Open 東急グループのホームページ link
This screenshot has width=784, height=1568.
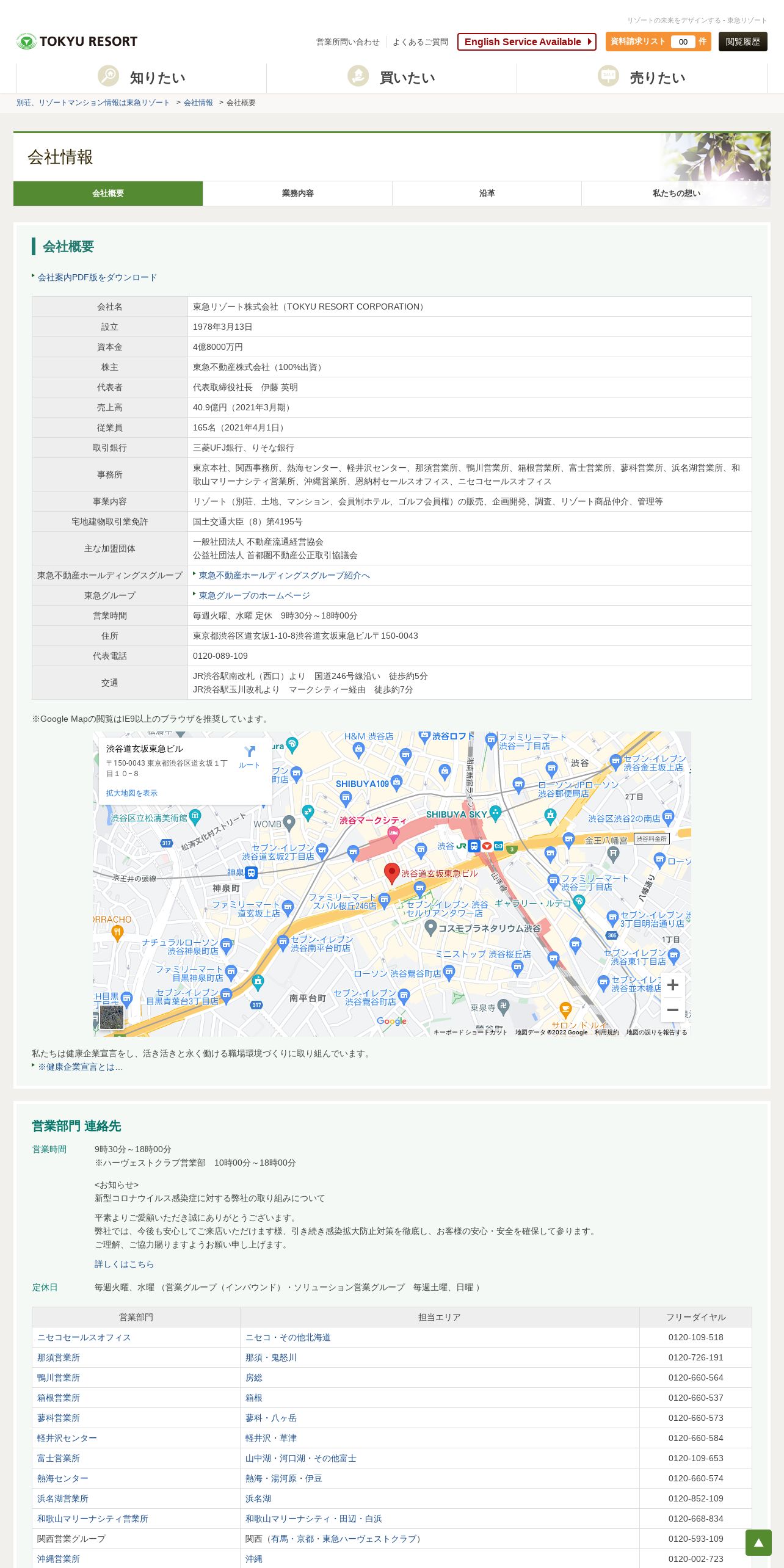click(255, 595)
